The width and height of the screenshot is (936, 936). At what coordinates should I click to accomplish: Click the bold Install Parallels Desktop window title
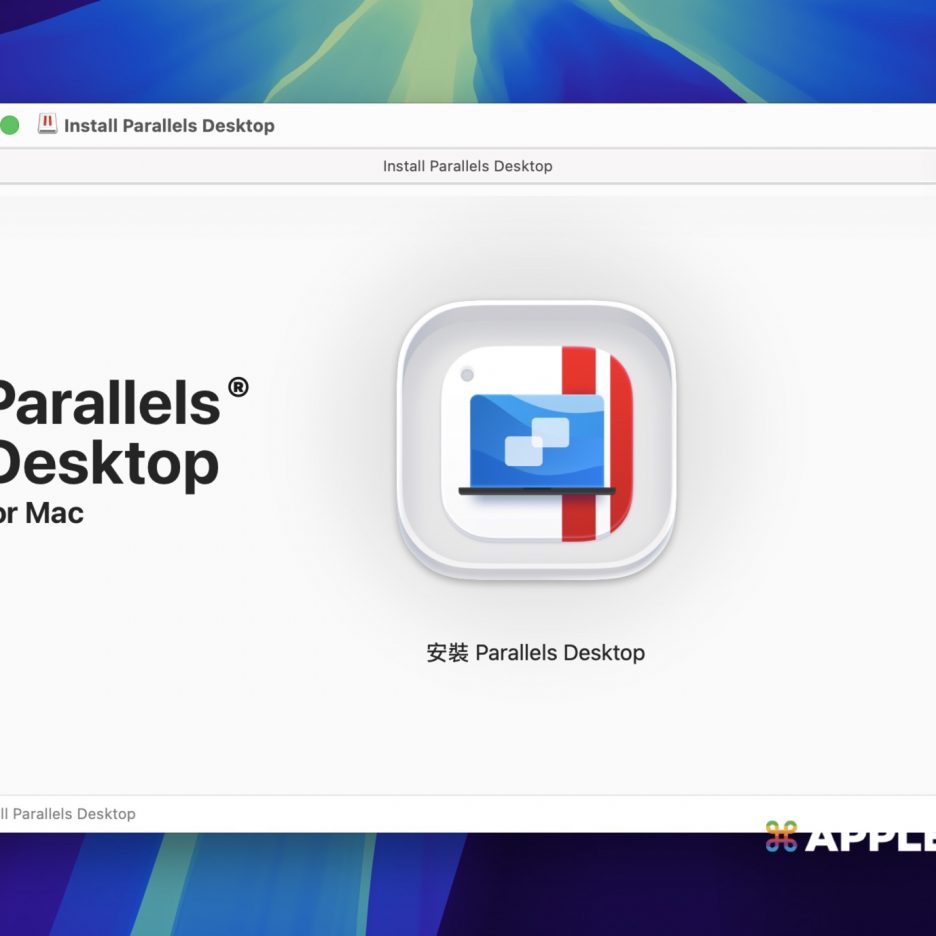pyautogui.click(x=169, y=126)
